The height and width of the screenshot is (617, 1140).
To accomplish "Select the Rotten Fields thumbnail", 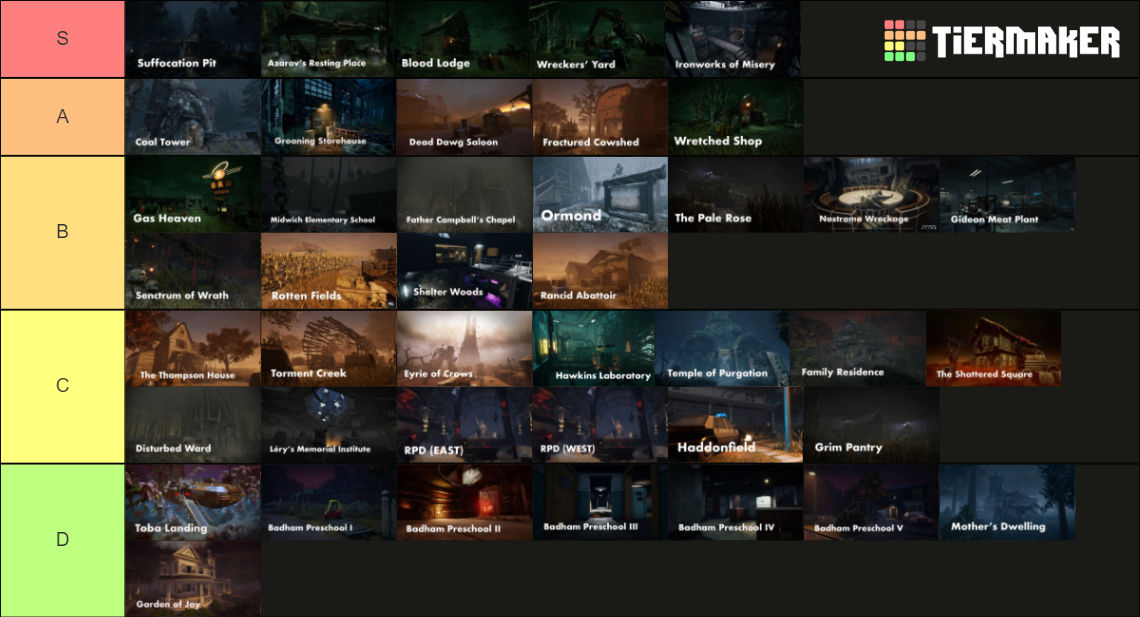I will 328,271.
